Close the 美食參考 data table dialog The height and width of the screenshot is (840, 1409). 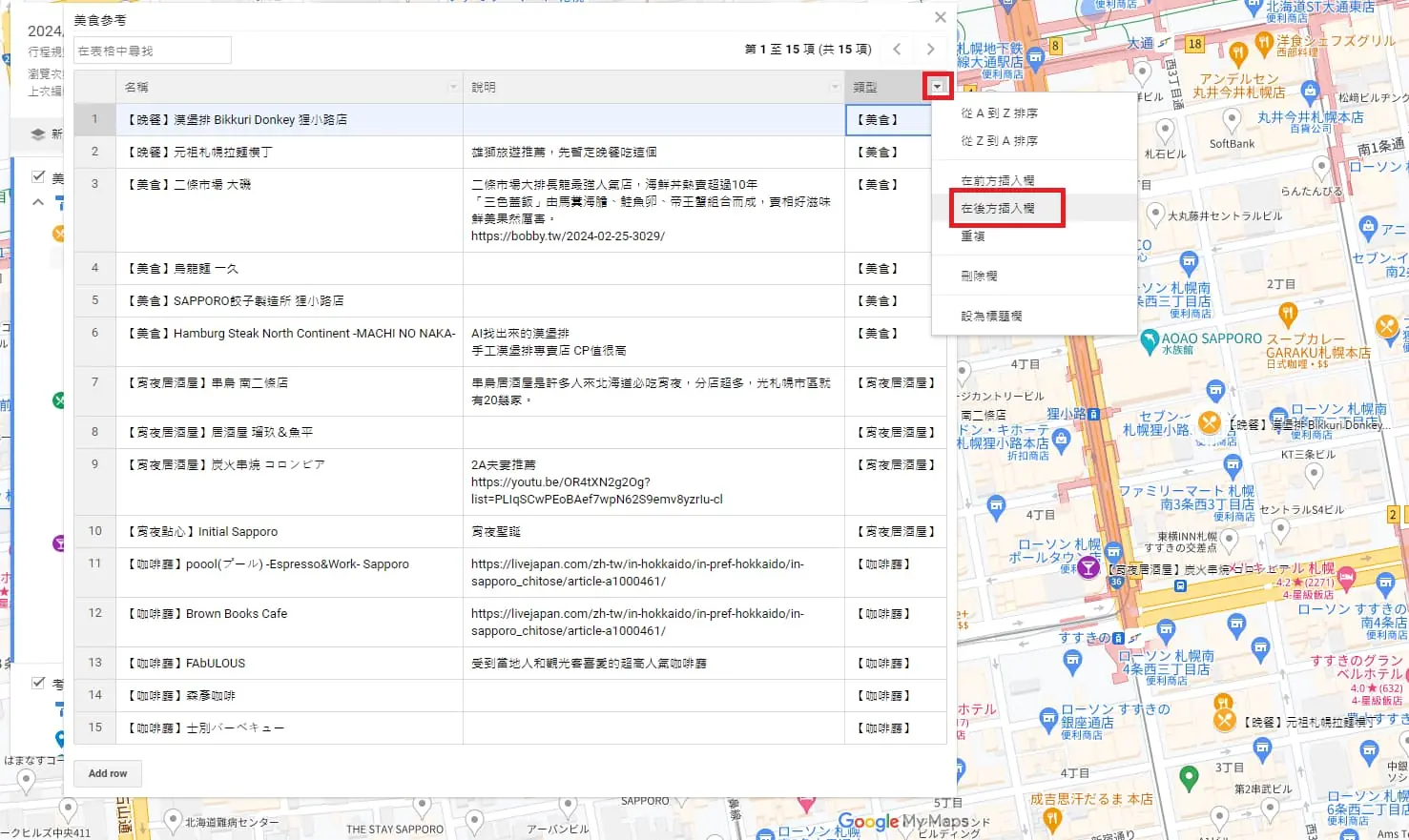941,17
